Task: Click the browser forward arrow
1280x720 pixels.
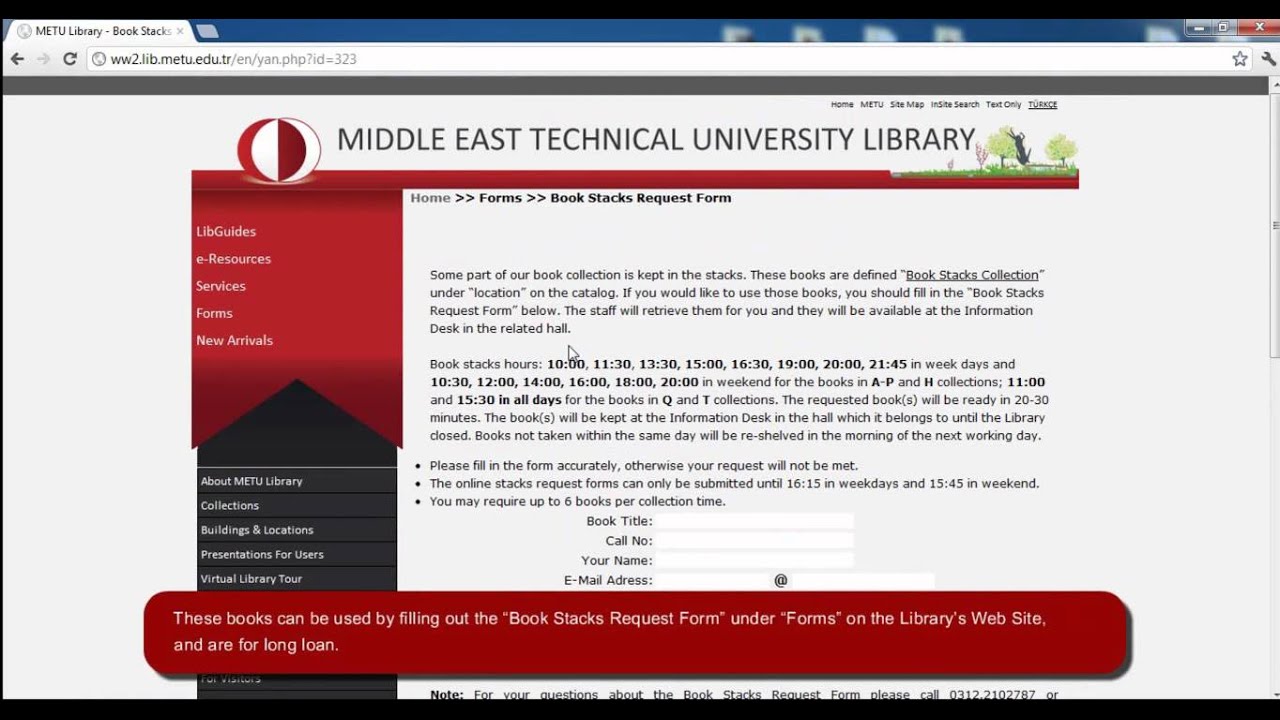Action: pyautogui.click(x=43, y=59)
